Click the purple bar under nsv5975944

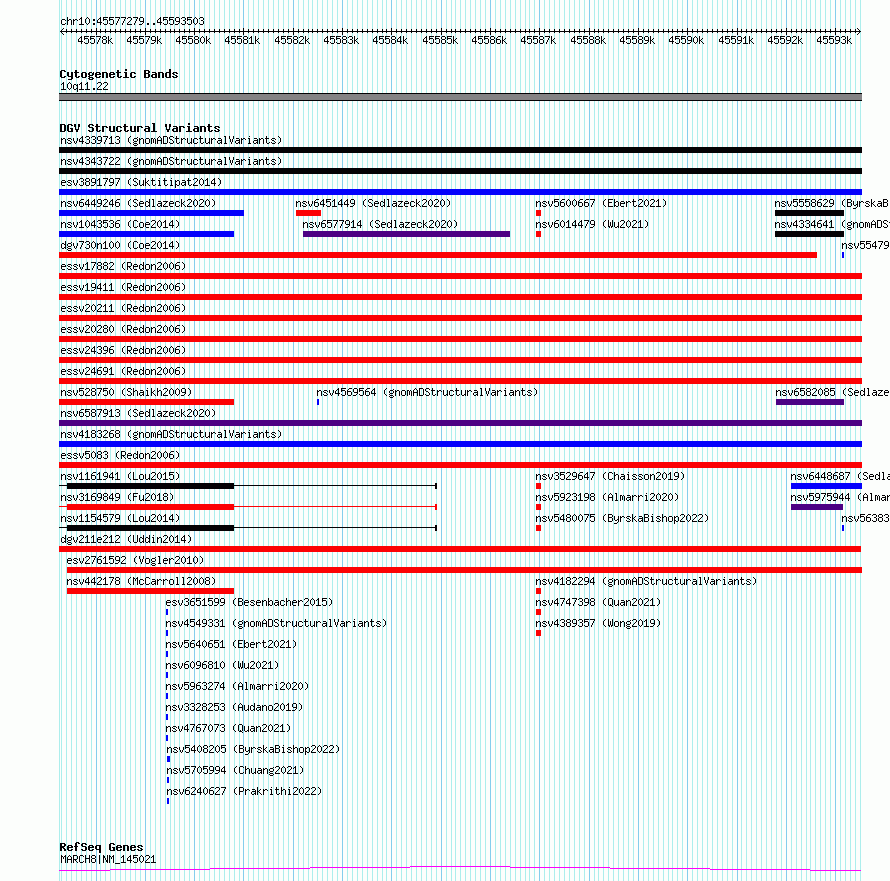[x=817, y=507]
